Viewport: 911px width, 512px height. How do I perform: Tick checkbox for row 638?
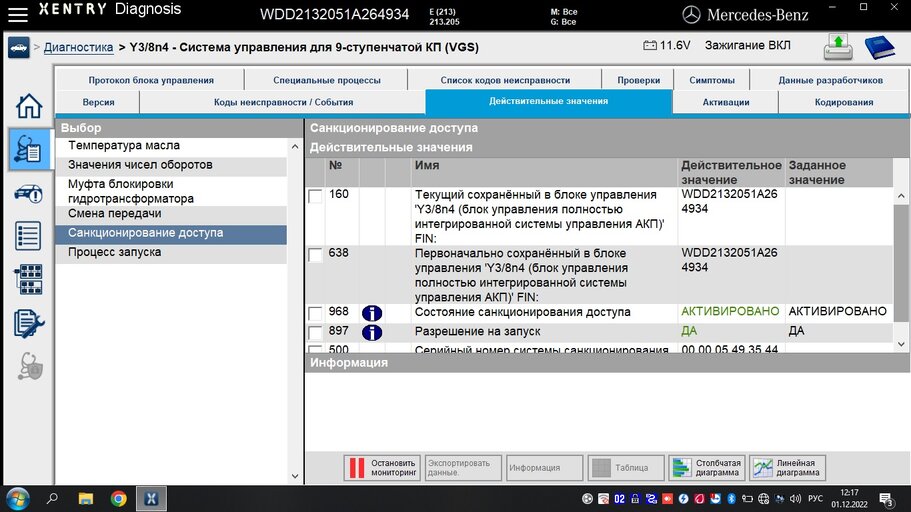pyautogui.click(x=315, y=255)
